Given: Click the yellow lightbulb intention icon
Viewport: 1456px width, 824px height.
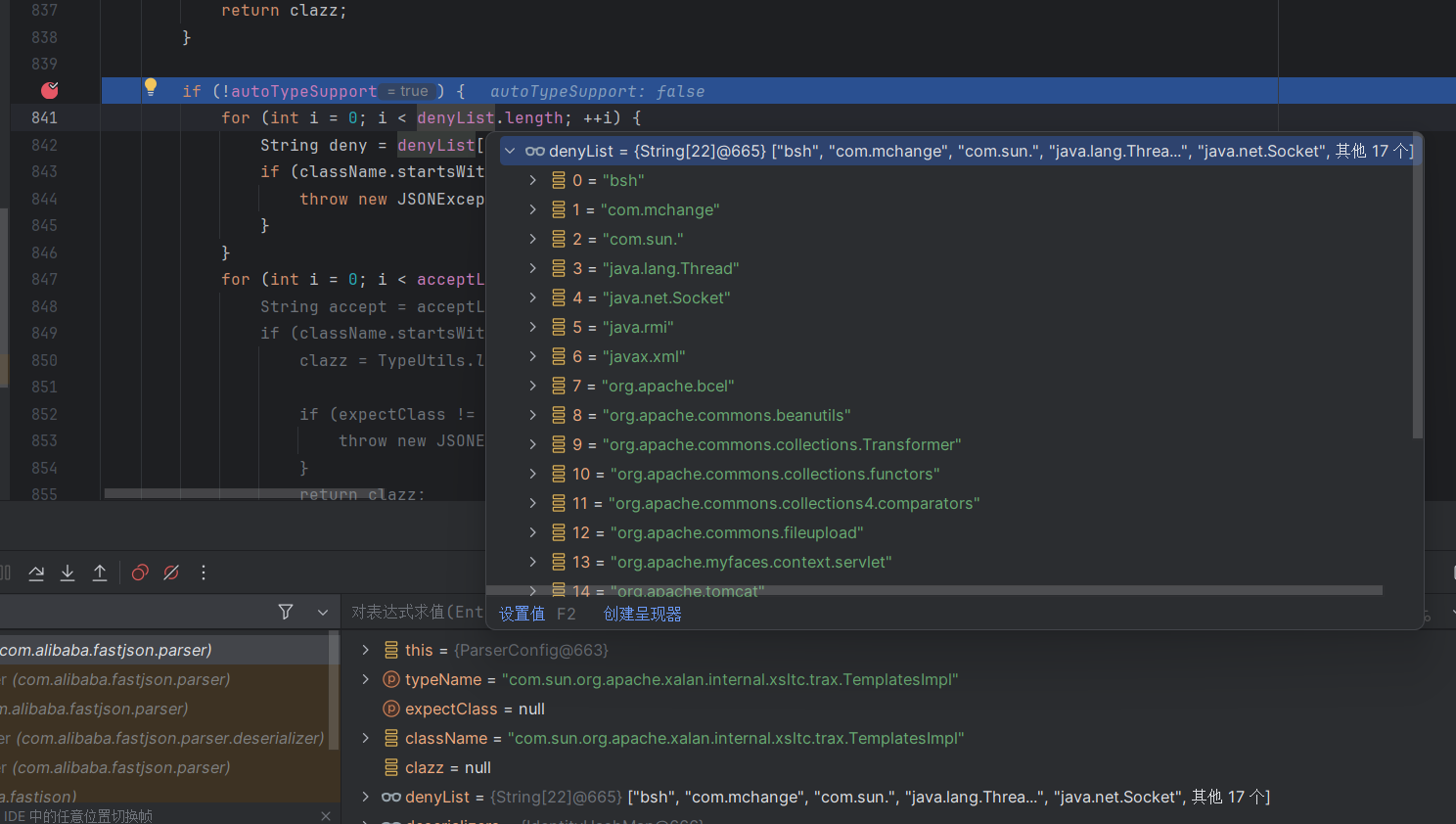Looking at the screenshot, I should click(151, 86).
